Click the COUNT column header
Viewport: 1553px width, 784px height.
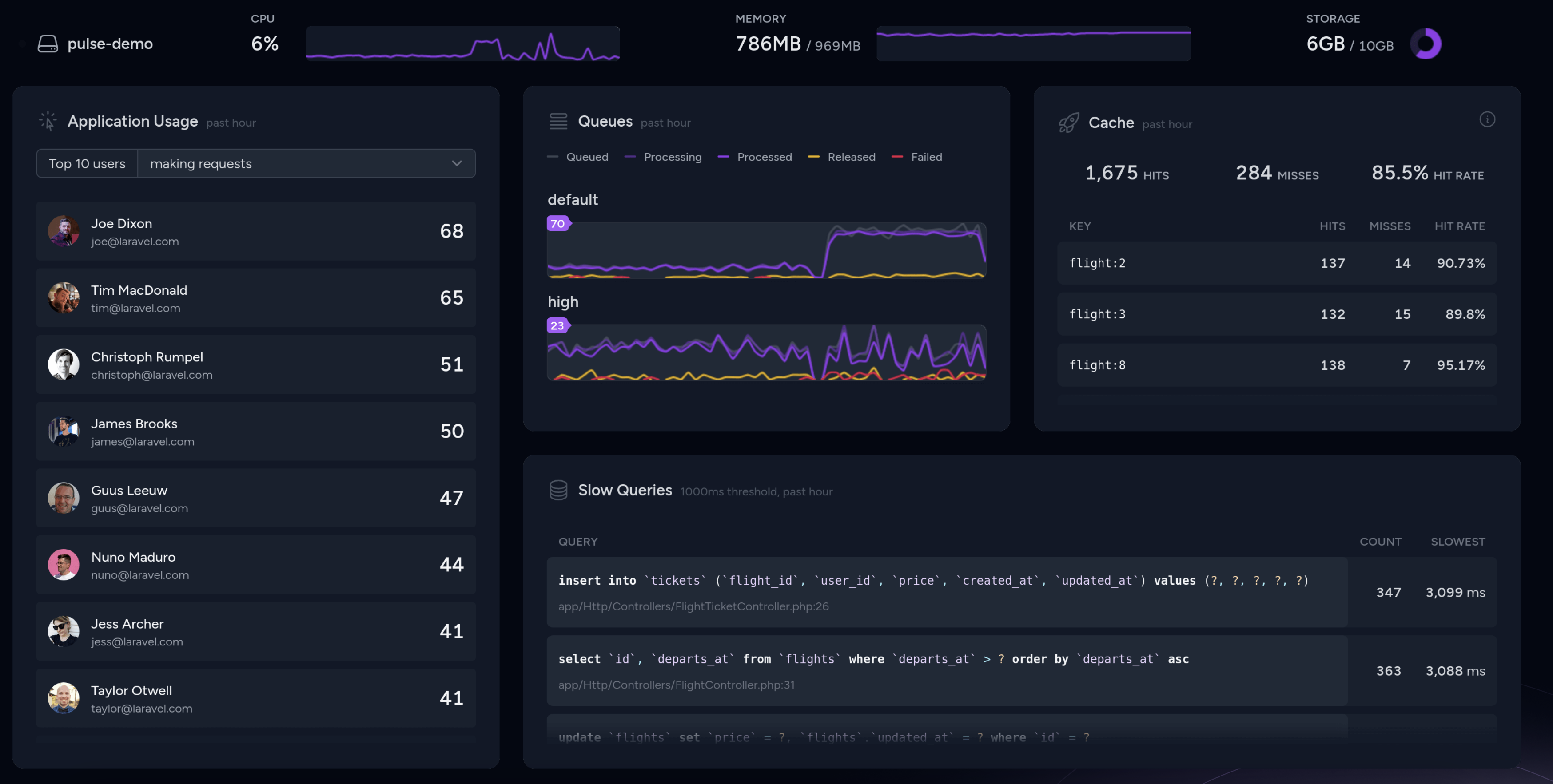(1380, 541)
